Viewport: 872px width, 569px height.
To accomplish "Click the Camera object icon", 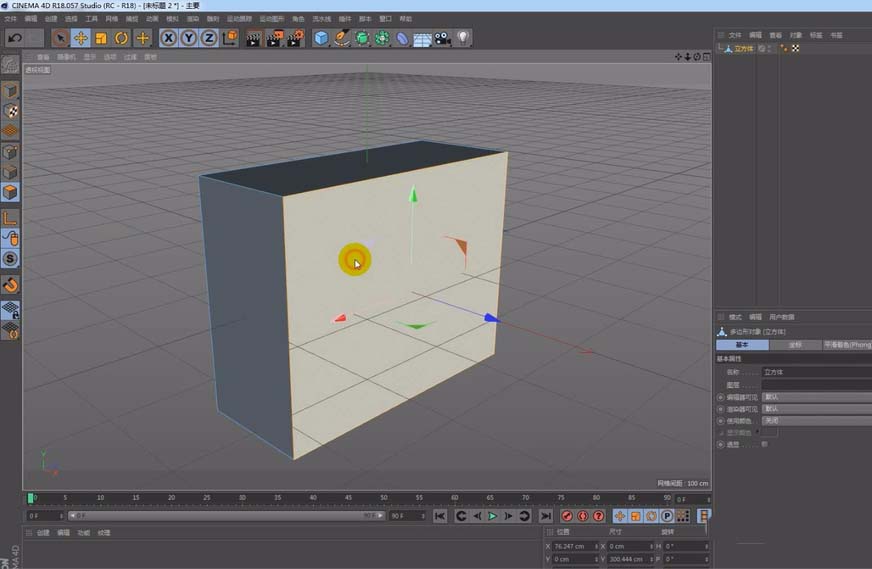I will [442, 38].
